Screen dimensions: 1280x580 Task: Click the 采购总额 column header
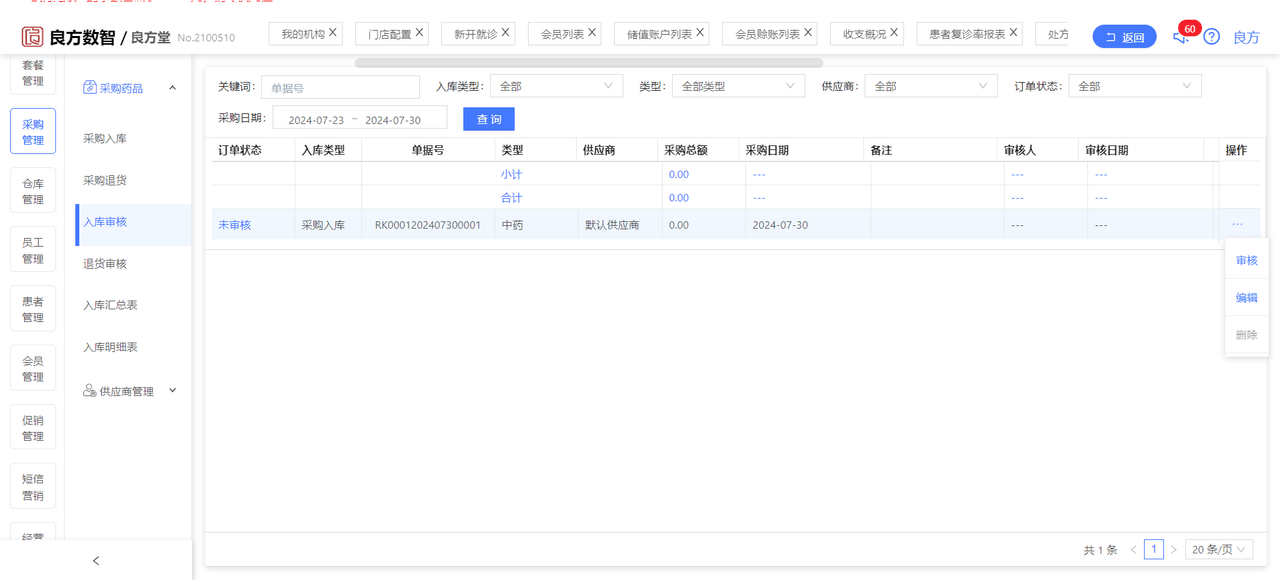click(x=686, y=150)
